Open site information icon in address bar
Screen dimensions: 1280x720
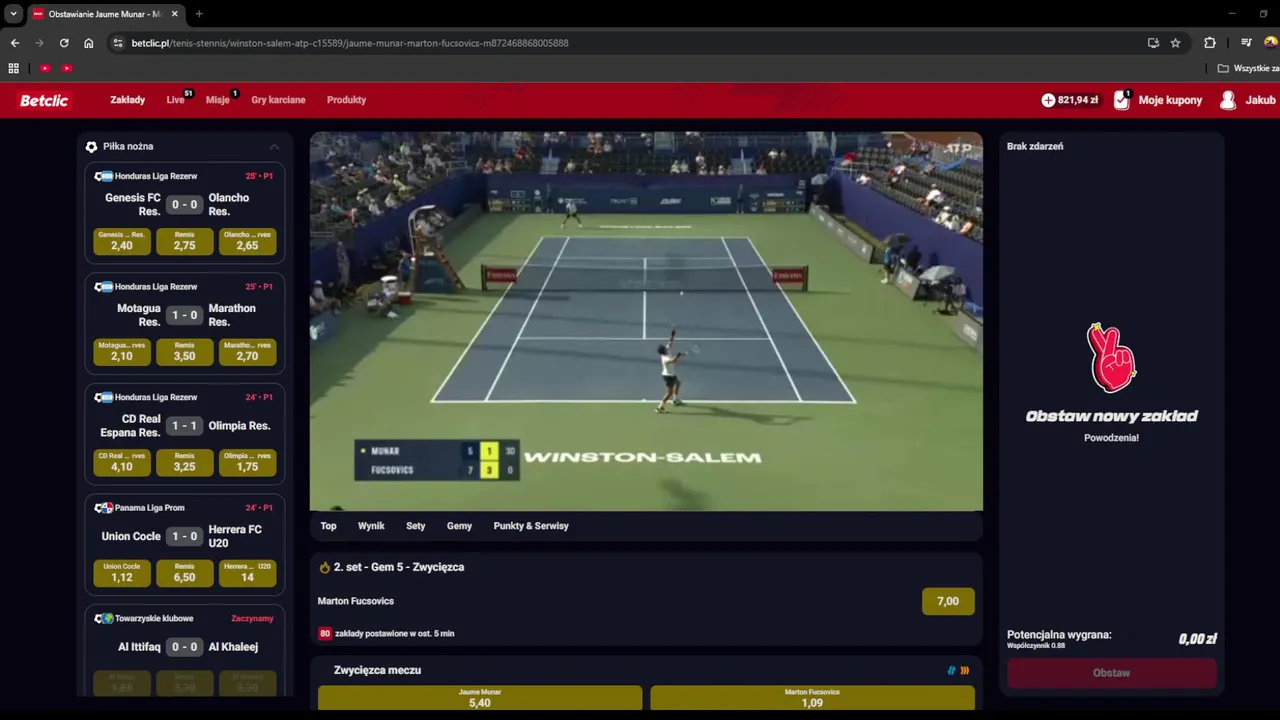[x=118, y=43]
